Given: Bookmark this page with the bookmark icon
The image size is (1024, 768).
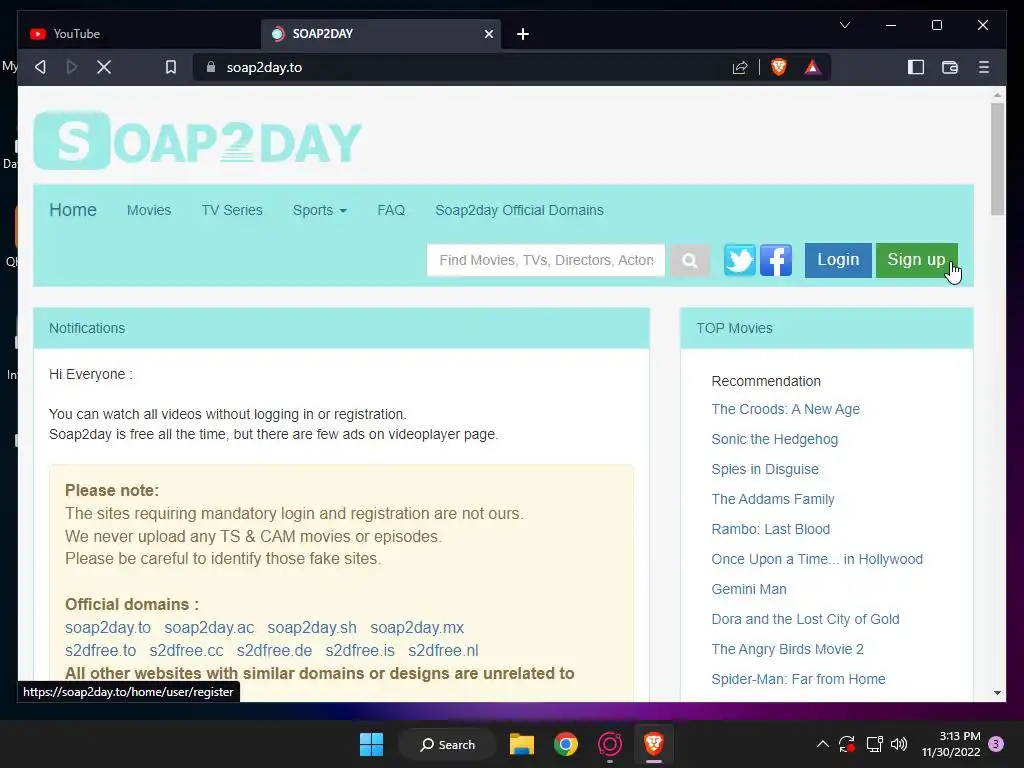Looking at the screenshot, I should click(x=170, y=67).
